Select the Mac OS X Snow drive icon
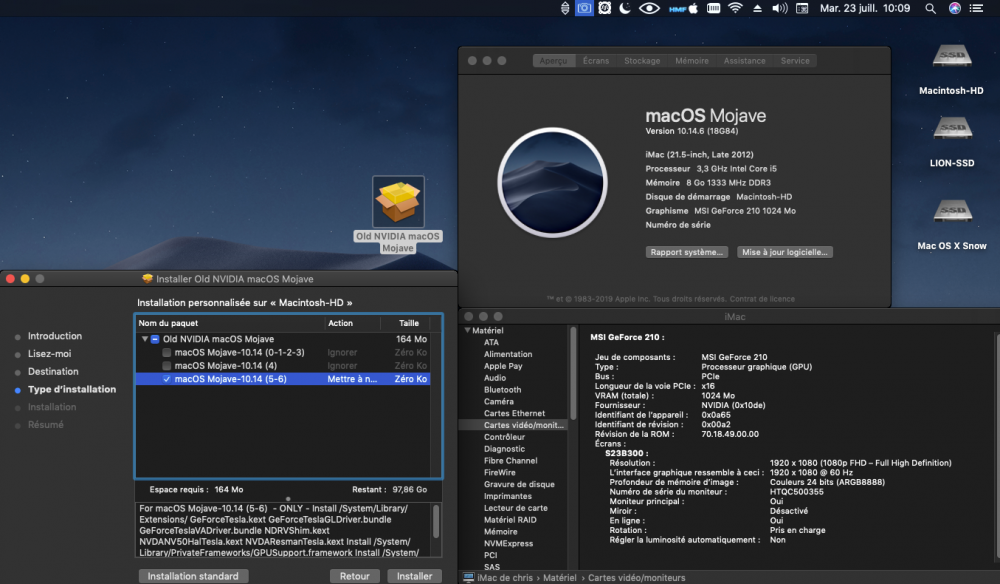The image size is (1000, 584). (952, 212)
